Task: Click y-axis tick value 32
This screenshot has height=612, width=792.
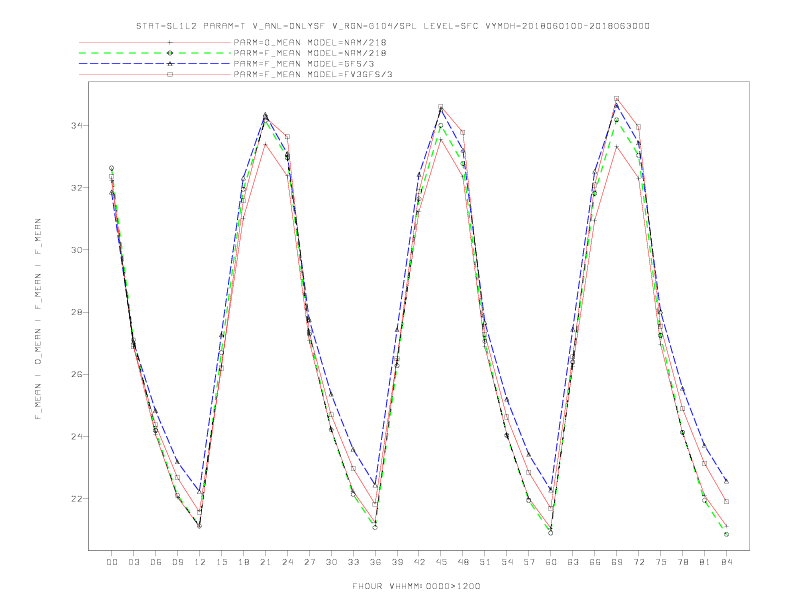Action: tap(76, 187)
